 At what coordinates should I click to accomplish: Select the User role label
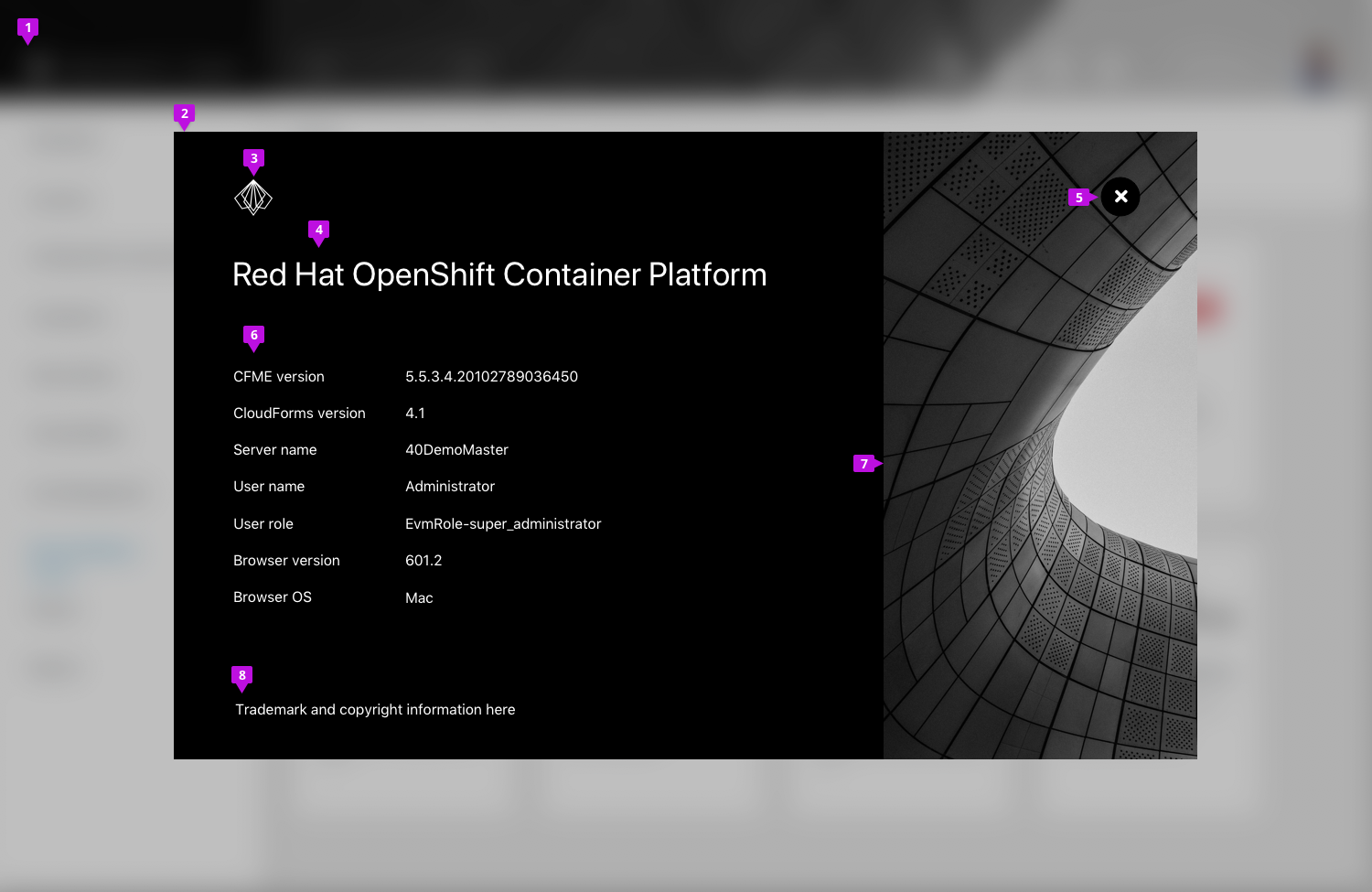click(263, 524)
